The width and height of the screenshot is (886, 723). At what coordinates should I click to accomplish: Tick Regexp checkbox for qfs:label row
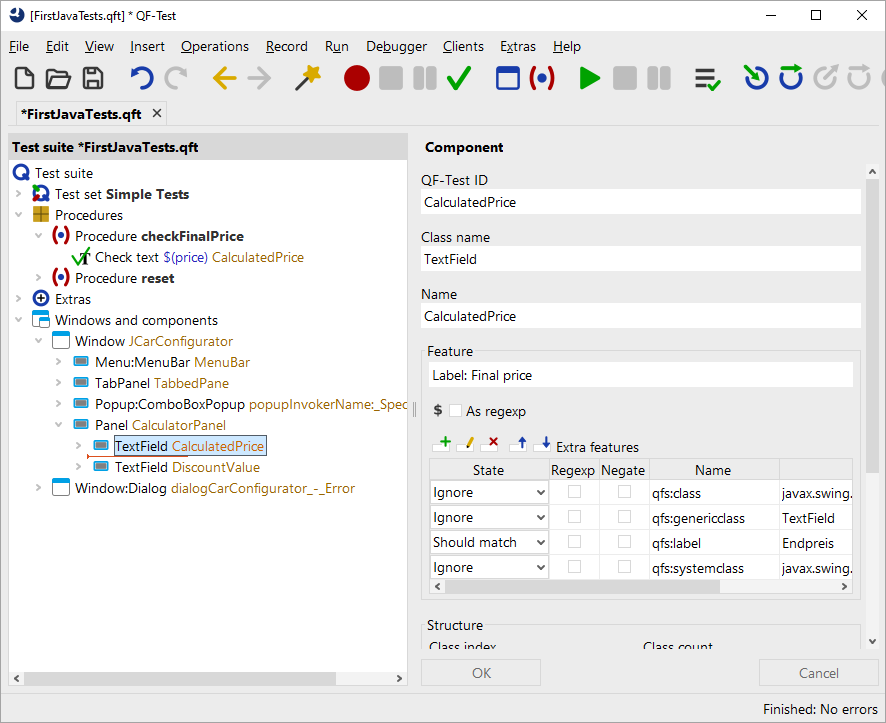pos(575,542)
